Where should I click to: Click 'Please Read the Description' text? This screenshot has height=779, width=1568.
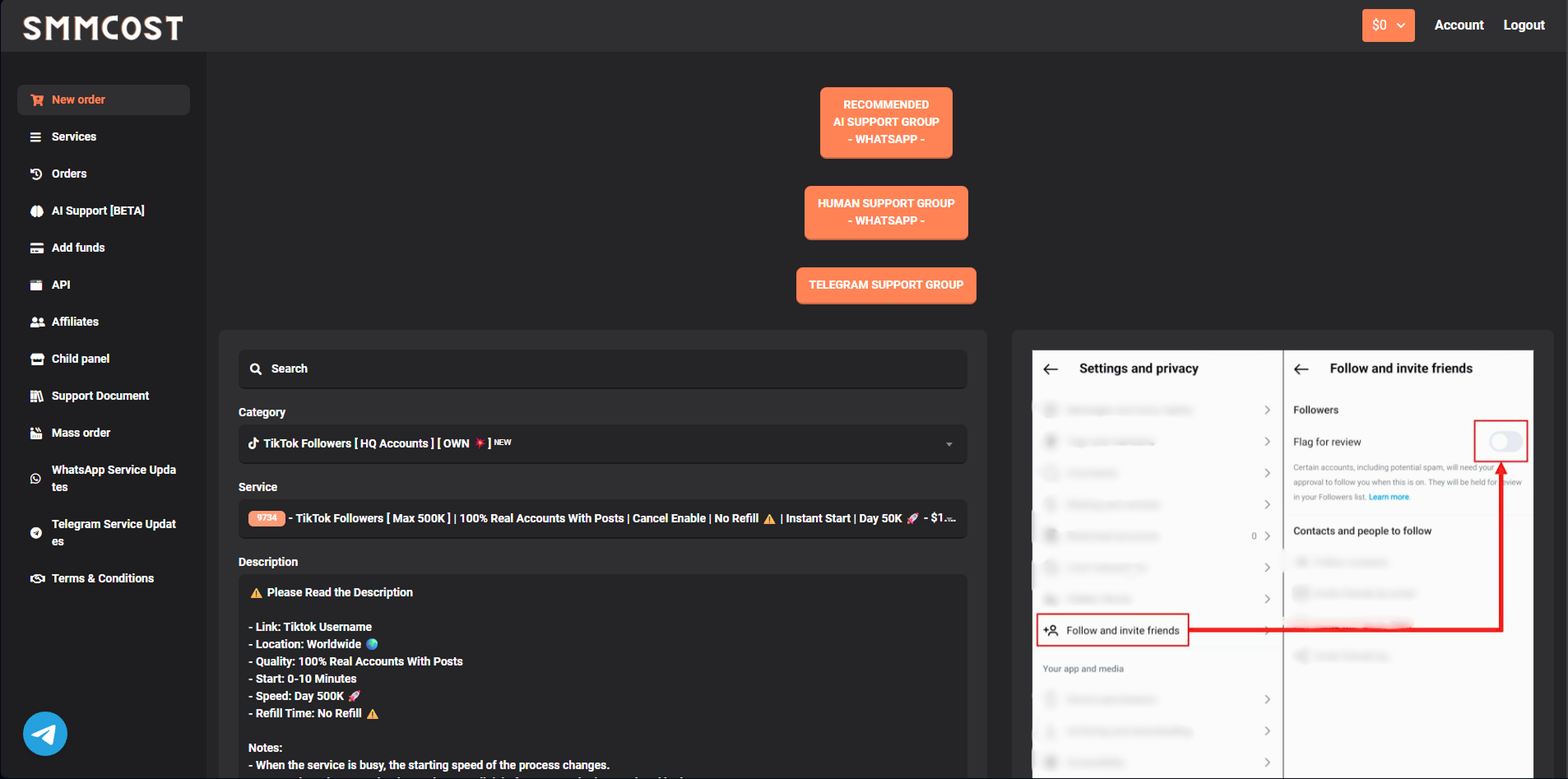pos(340,592)
